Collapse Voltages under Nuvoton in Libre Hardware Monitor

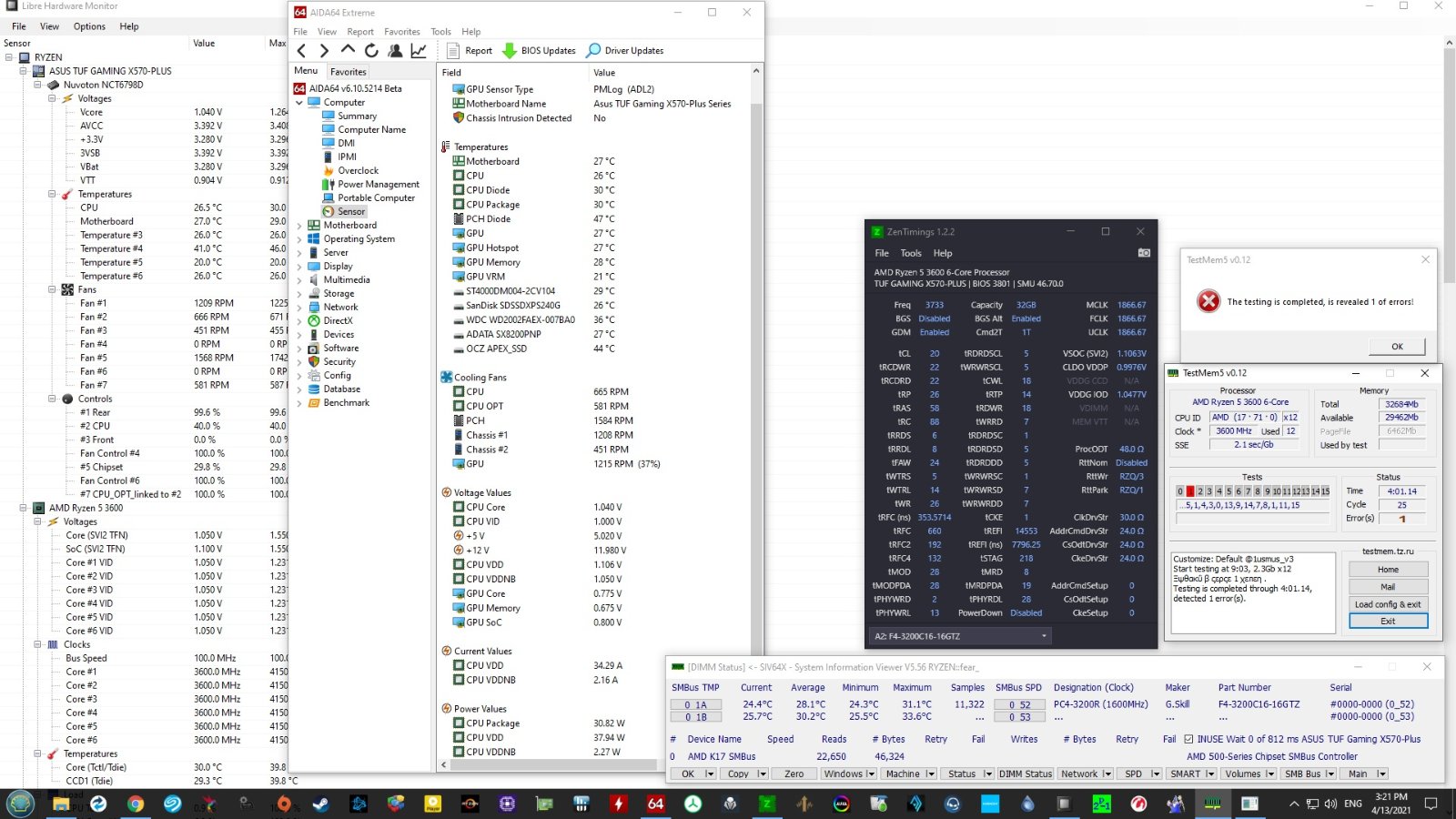(x=52, y=98)
